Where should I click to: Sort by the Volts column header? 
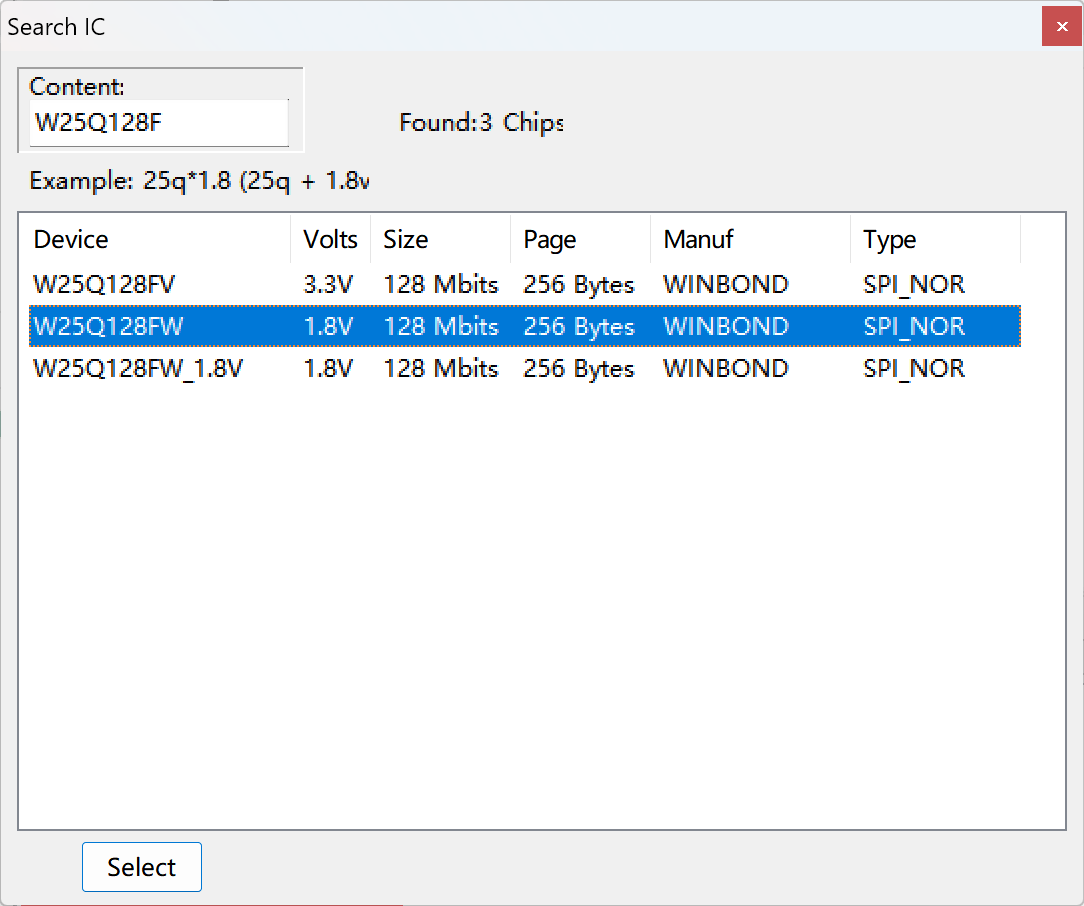(330, 239)
